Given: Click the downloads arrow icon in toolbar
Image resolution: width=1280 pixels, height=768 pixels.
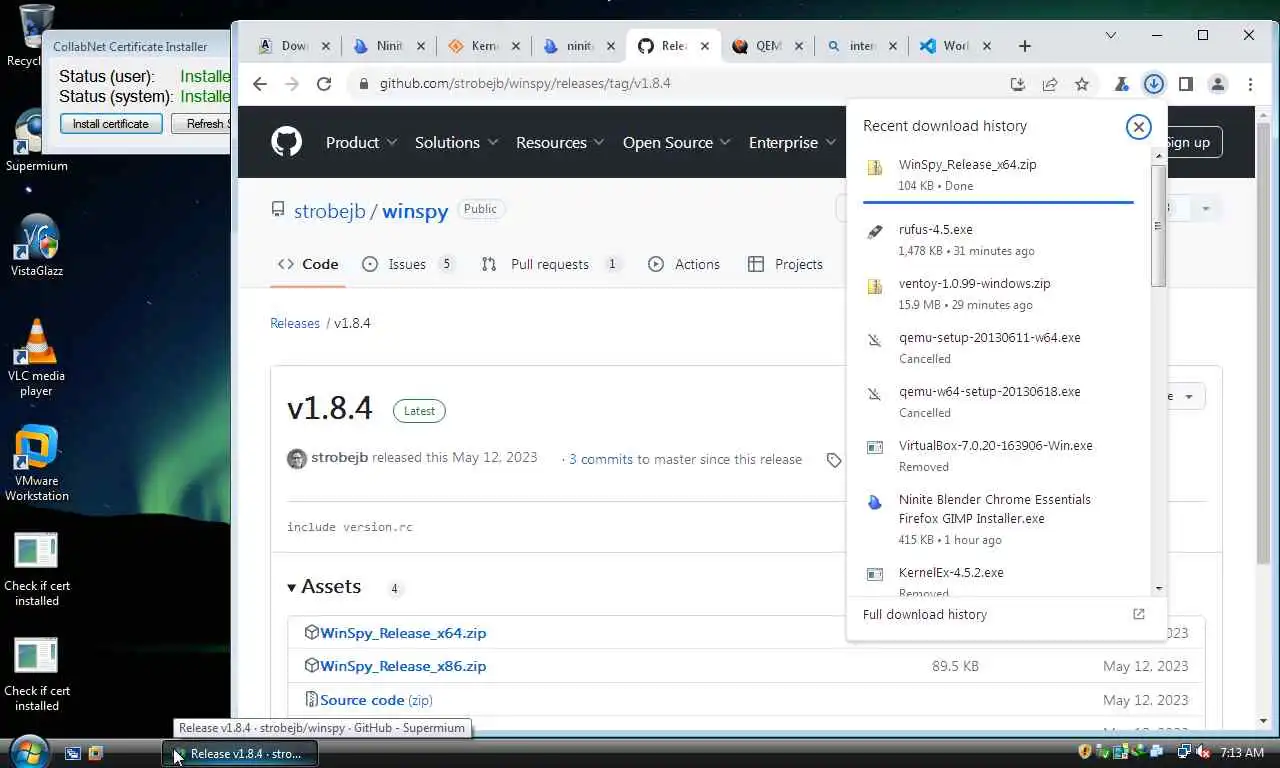Looking at the screenshot, I should tap(1154, 84).
